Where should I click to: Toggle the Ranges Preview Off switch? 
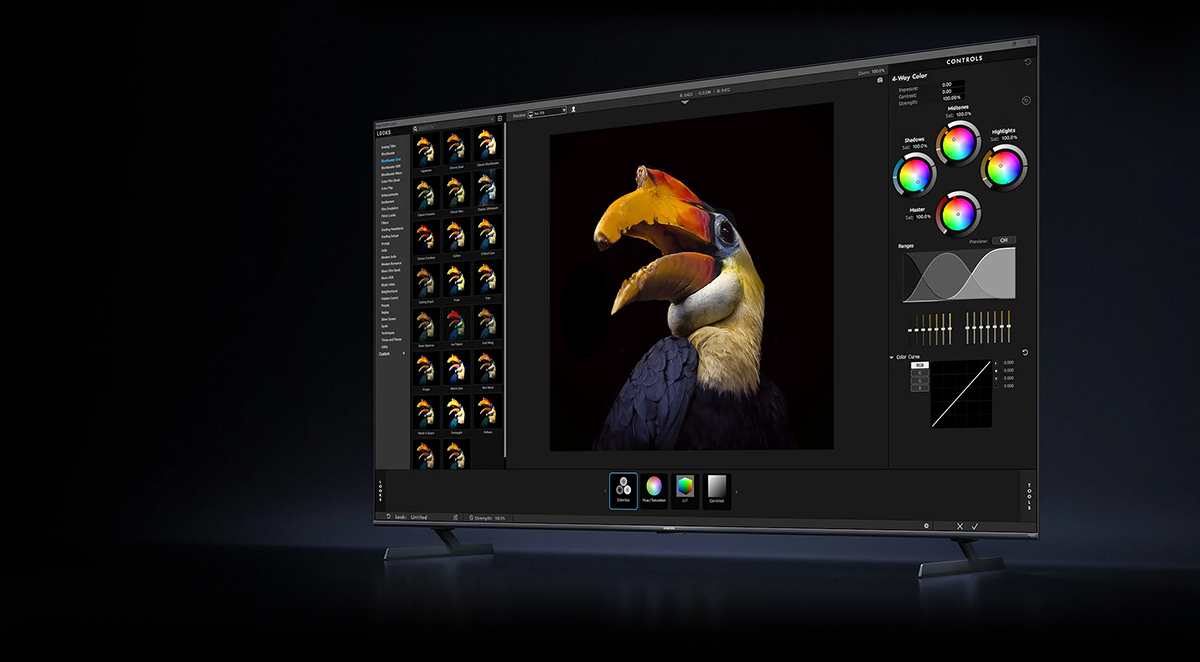[1003, 240]
